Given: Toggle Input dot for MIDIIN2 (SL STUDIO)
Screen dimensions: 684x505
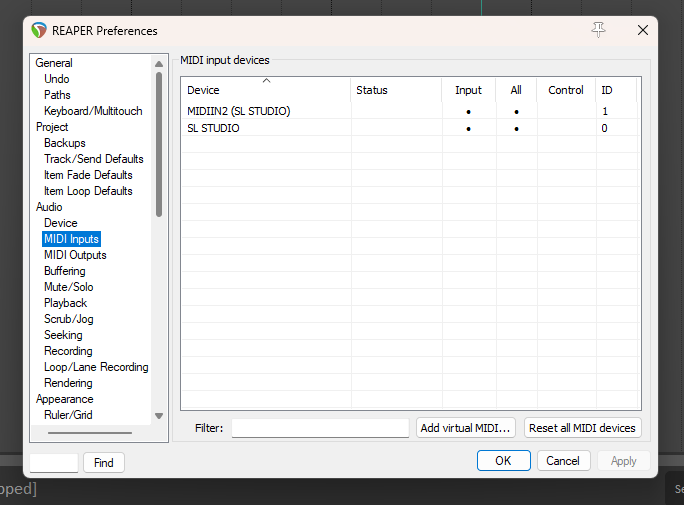Looking at the screenshot, I should click(468, 111).
